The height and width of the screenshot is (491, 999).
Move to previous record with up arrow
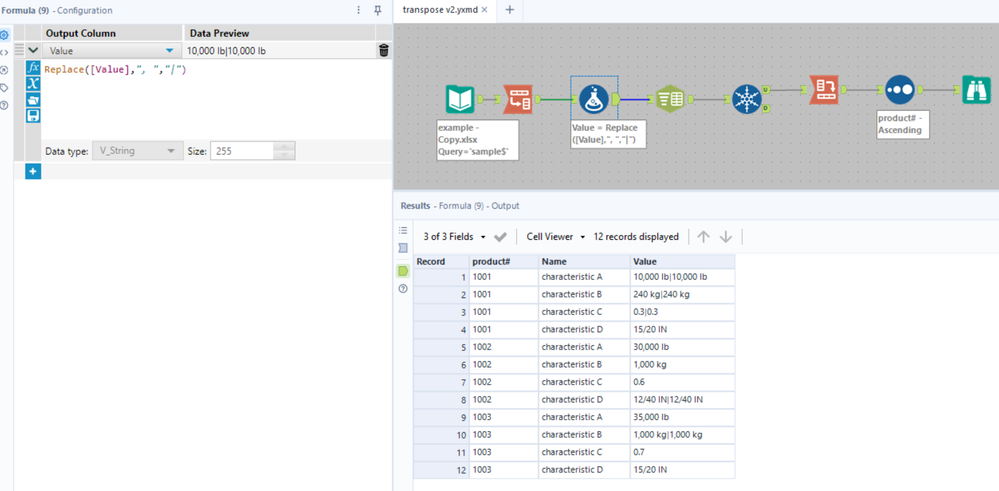point(703,237)
